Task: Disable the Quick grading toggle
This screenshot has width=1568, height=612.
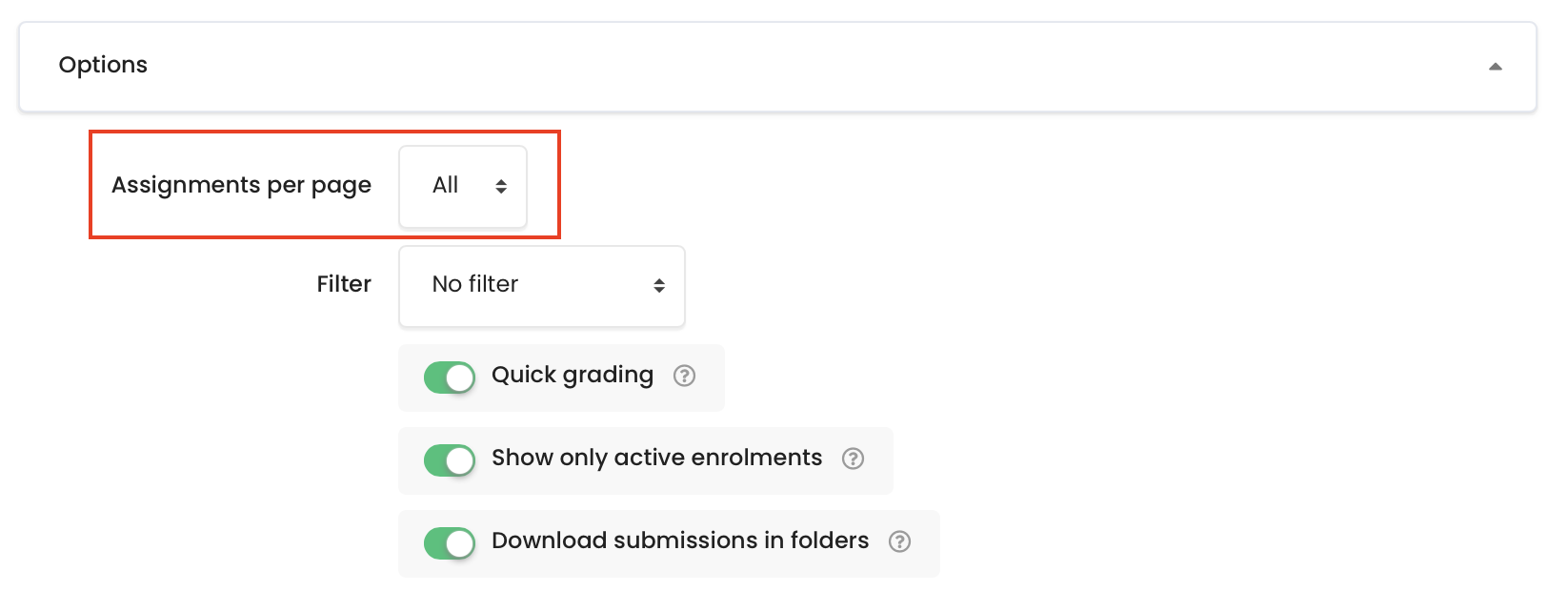Action: tap(450, 377)
